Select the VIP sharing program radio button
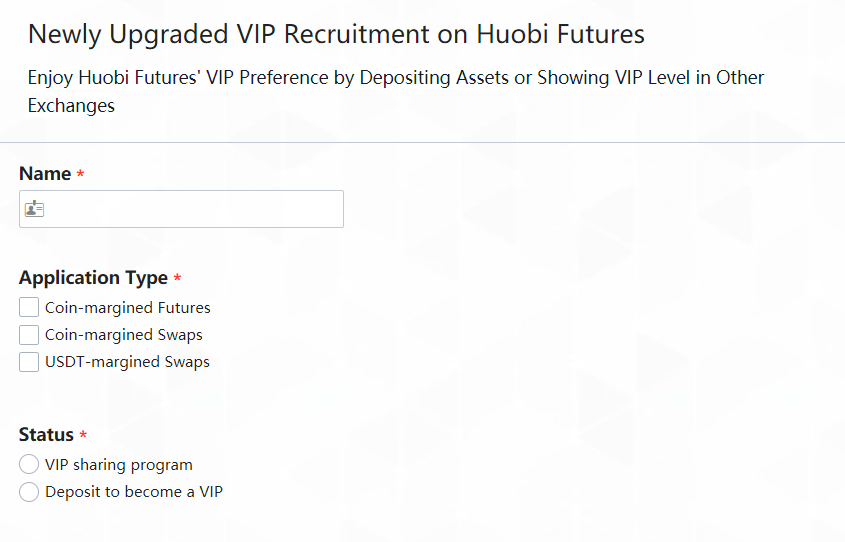Screen dimensions: 845x542 [29, 465]
